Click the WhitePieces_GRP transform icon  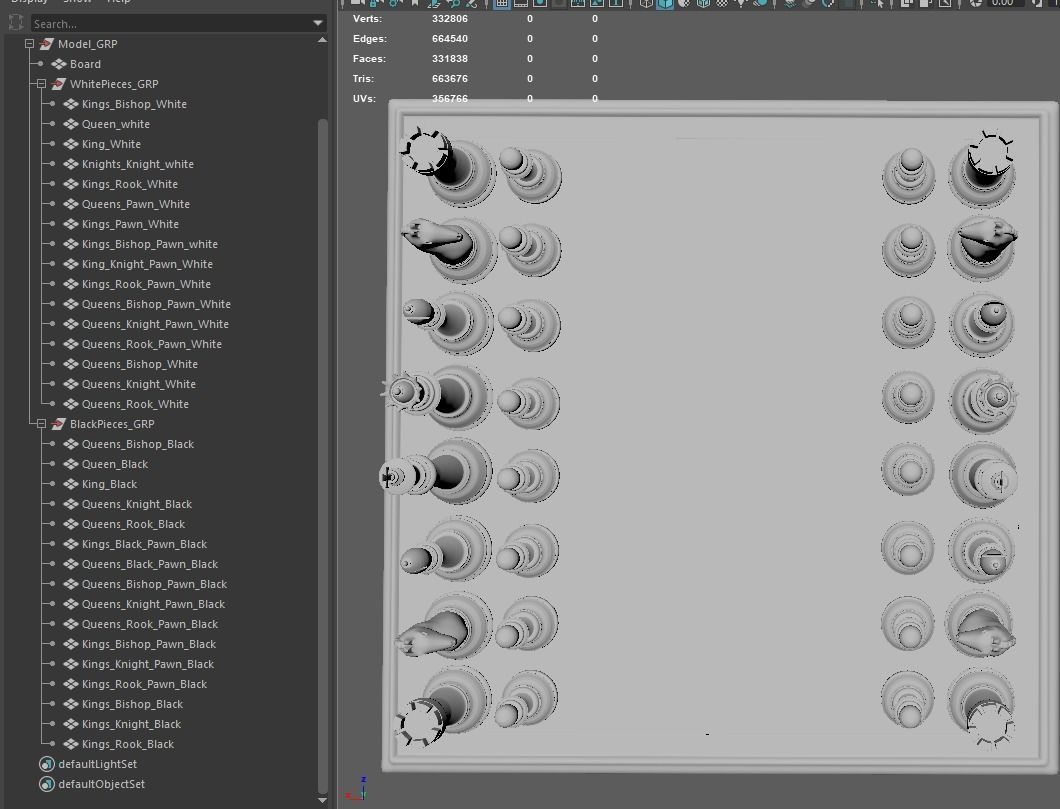[58, 84]
